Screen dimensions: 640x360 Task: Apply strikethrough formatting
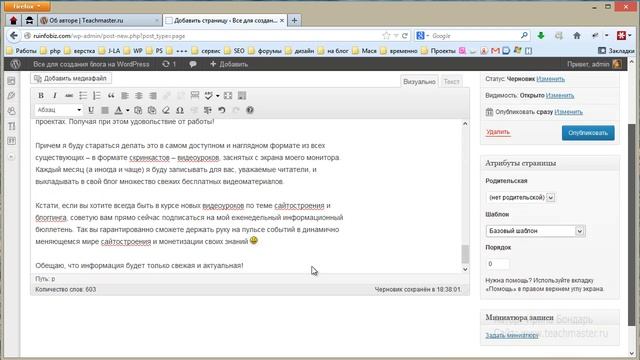69,96
